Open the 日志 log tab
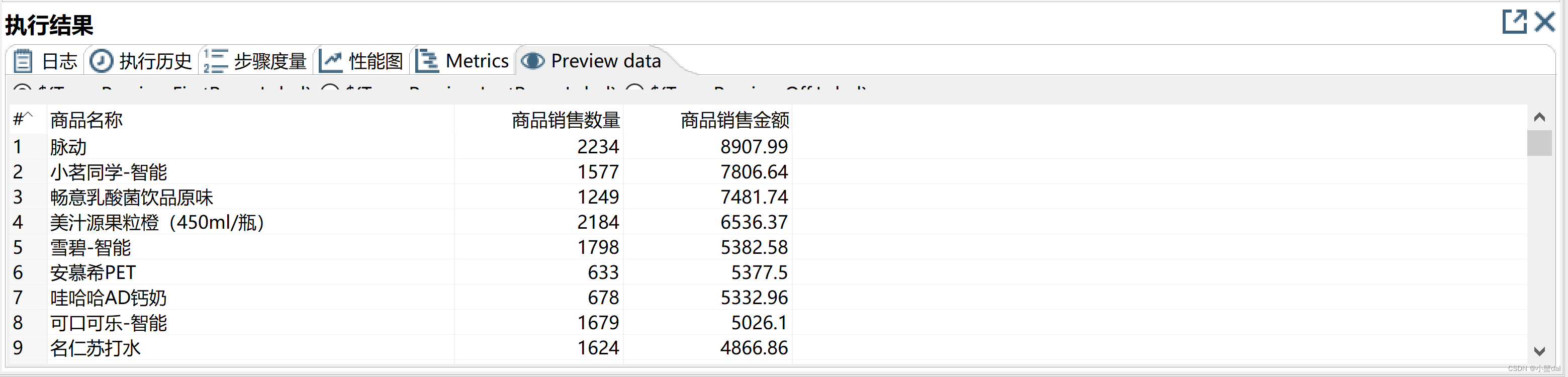Screen dimensions: 1568x377 [x=46, y=61]
